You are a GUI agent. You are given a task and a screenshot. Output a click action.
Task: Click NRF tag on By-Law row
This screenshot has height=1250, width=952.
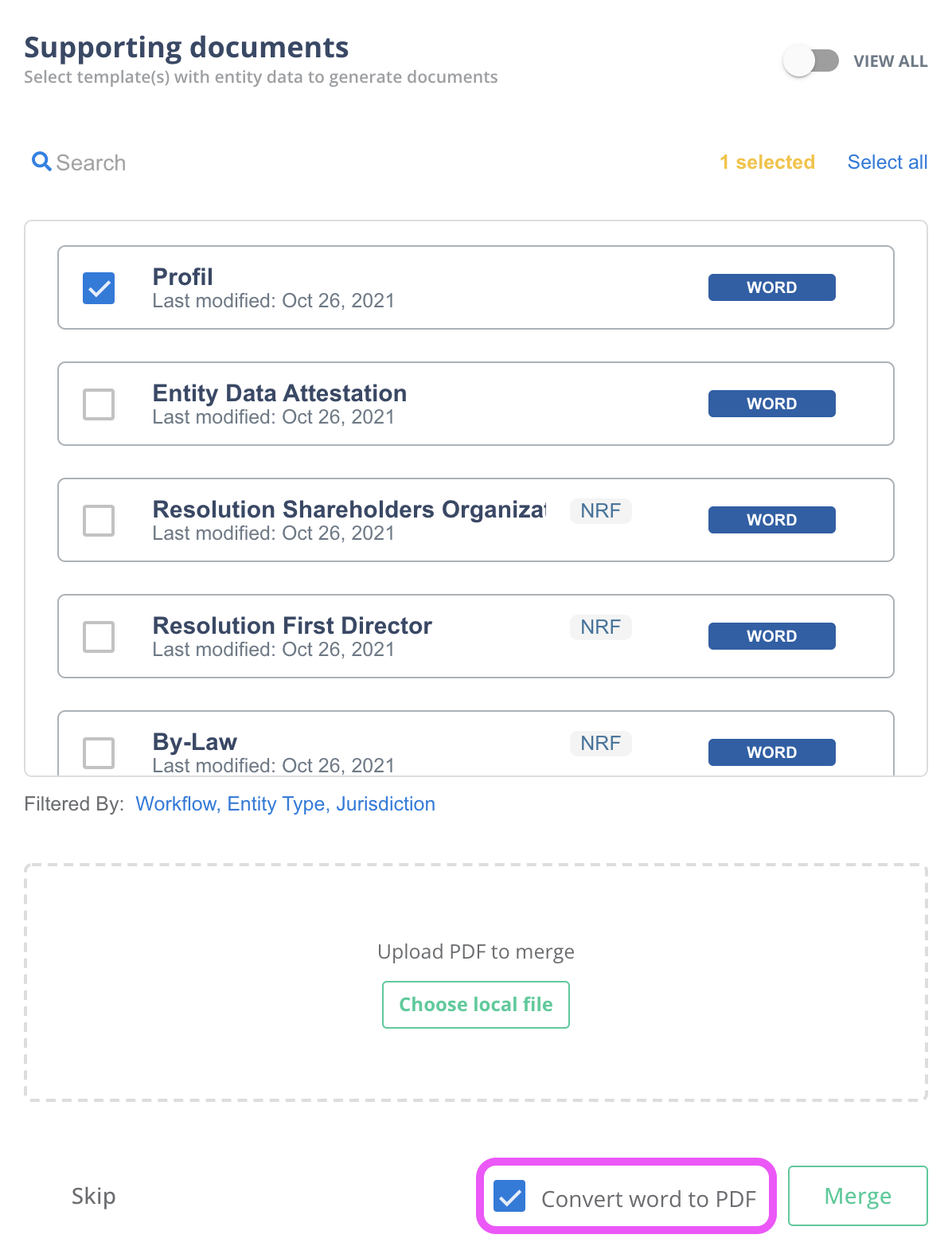click(x=600, y=744)
